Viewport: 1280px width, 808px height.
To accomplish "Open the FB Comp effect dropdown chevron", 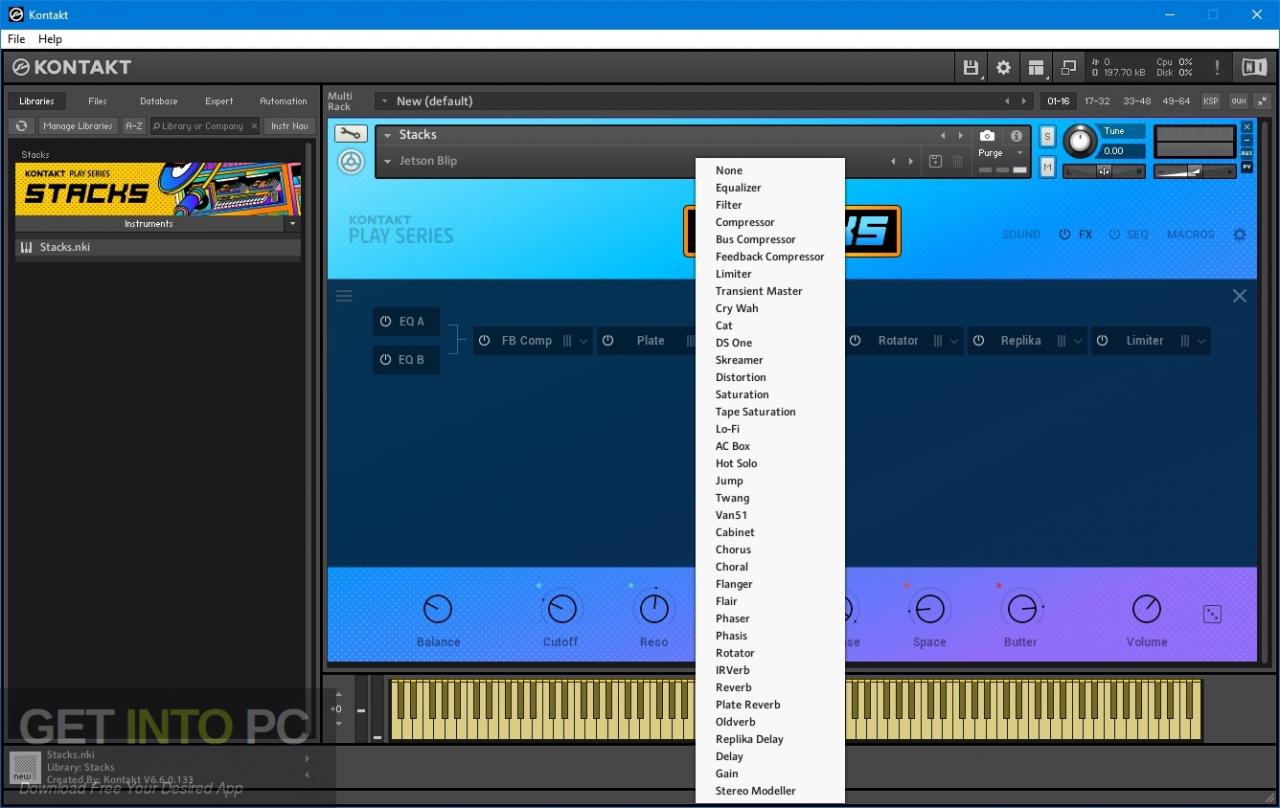I will coord(583,341).
